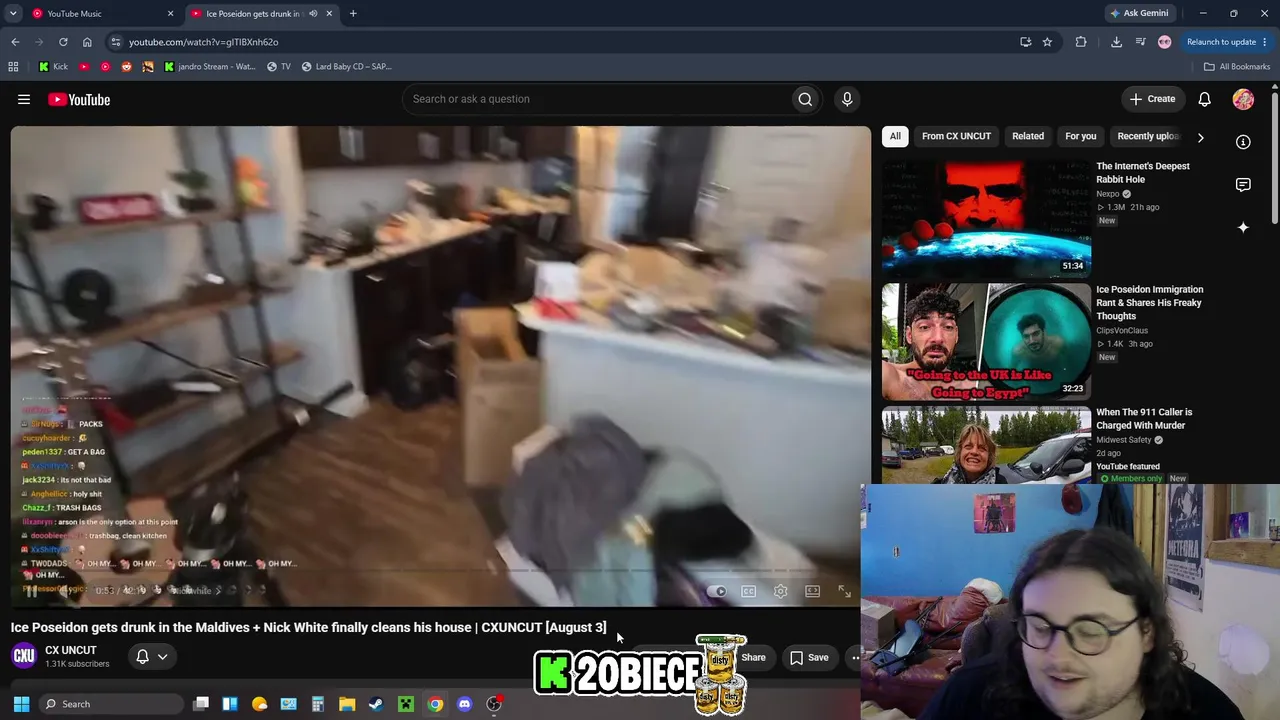This screenshot has height=720, width=1280.
Task: Open the CX UNCUT channel name link
Action: (x=71, y=650)
